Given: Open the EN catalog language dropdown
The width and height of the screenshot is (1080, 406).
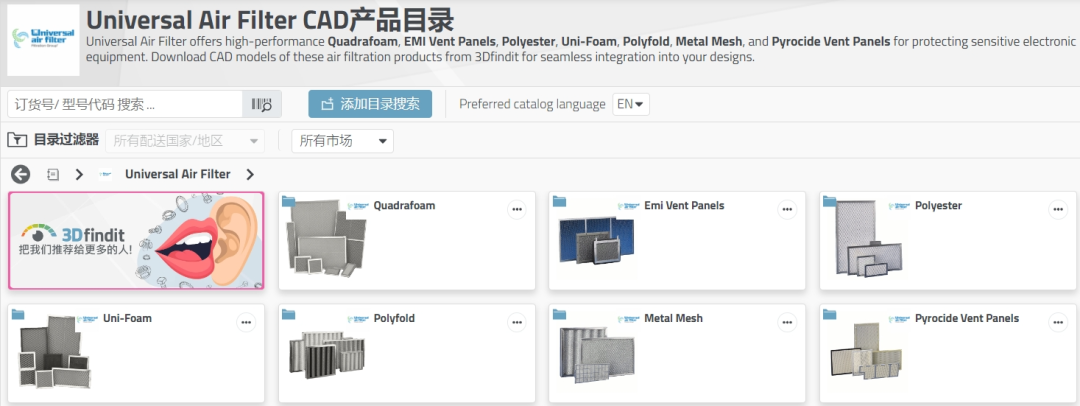Looking at the screenshot, I should tap(631, 105).
